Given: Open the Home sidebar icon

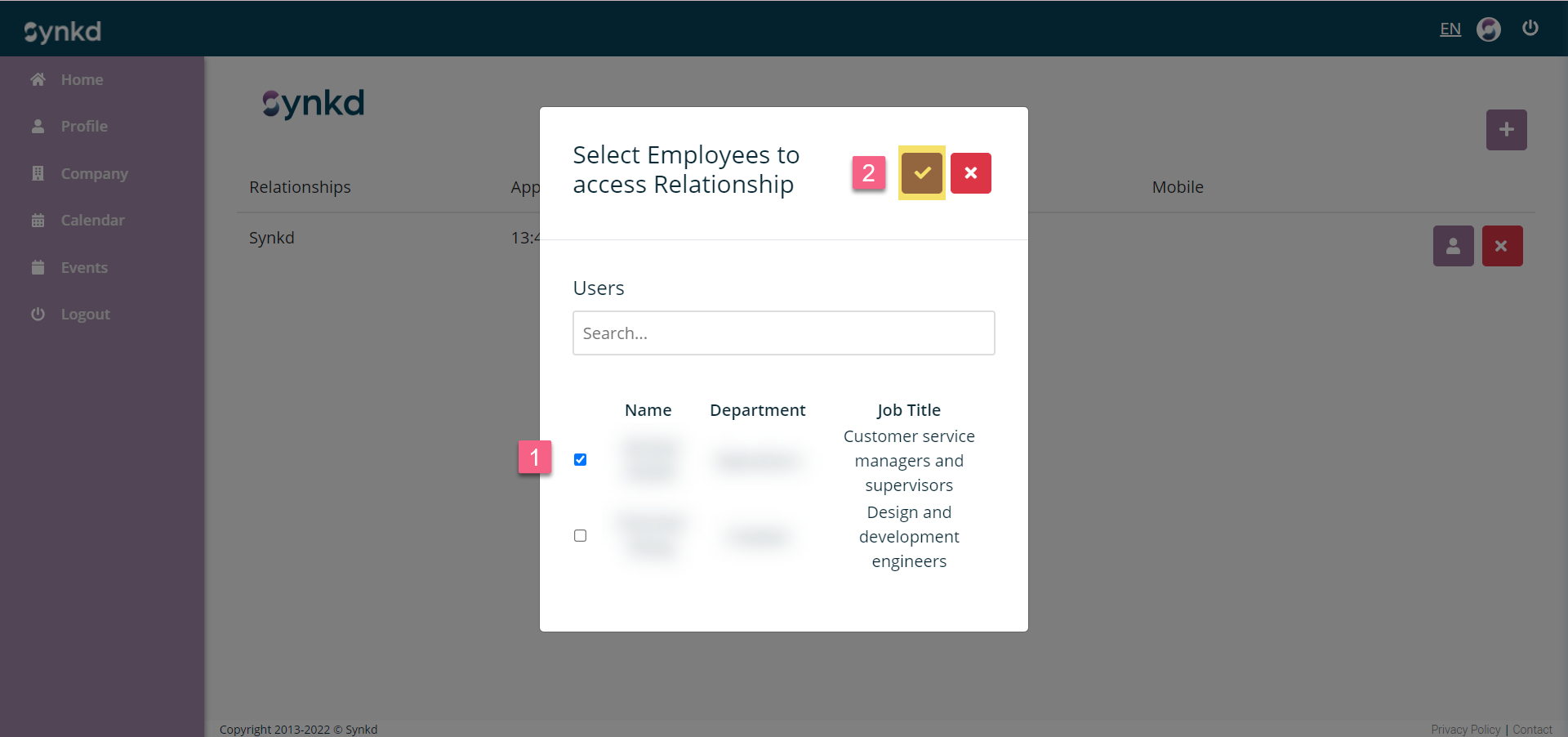Looking at the screenshot, I should [38, 79].
